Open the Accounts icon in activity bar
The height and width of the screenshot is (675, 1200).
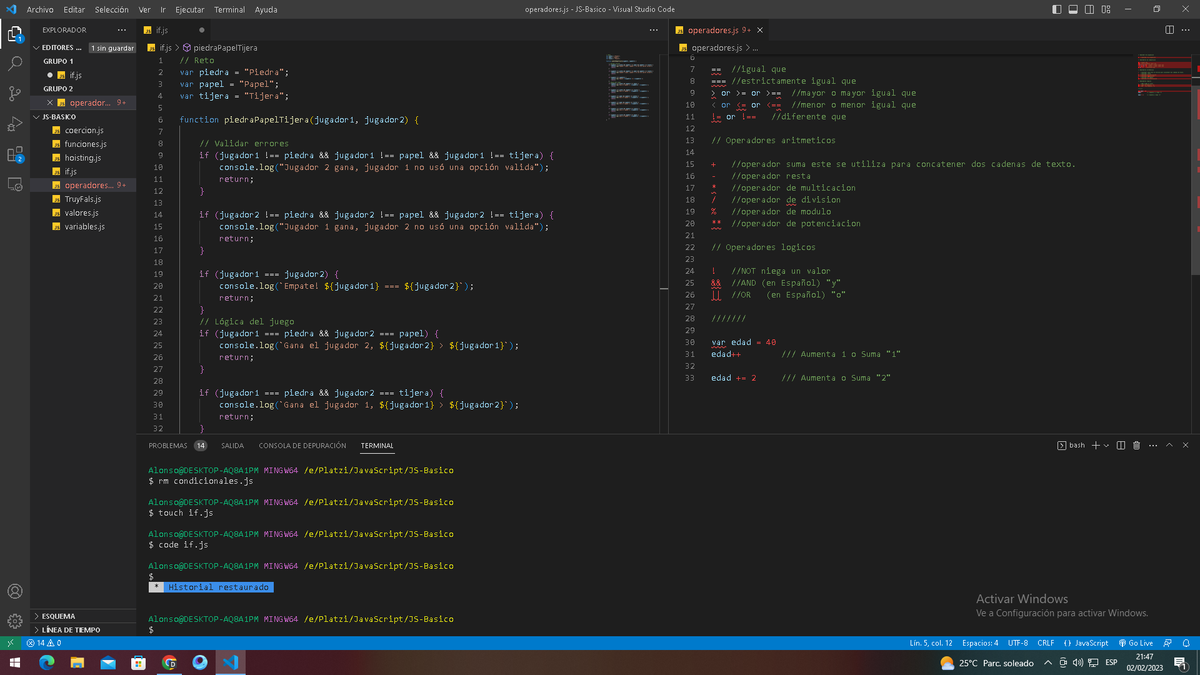[15, 591]
